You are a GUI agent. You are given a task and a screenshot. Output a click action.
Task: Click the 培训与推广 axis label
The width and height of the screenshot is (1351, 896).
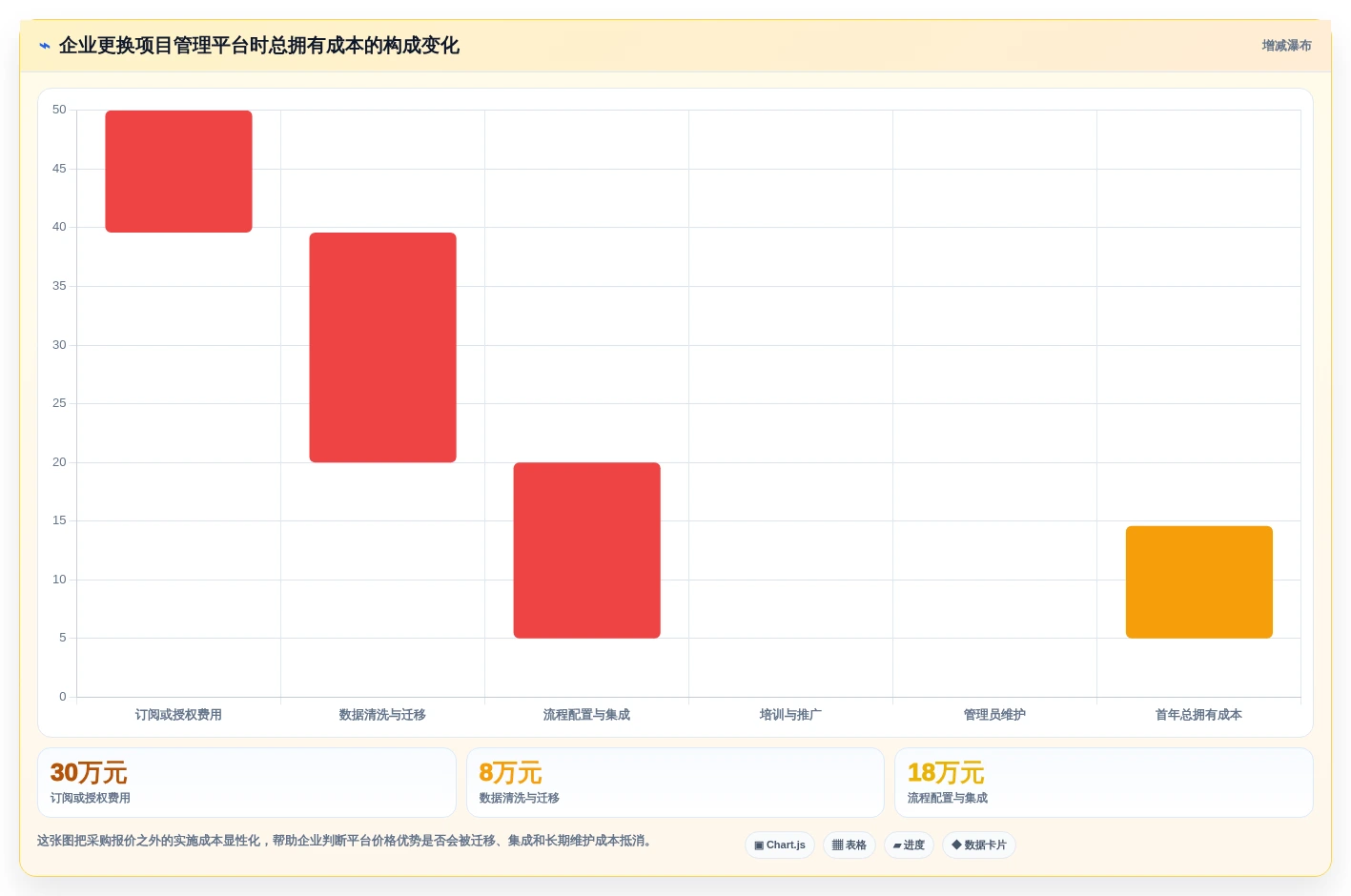pos(790,715)
